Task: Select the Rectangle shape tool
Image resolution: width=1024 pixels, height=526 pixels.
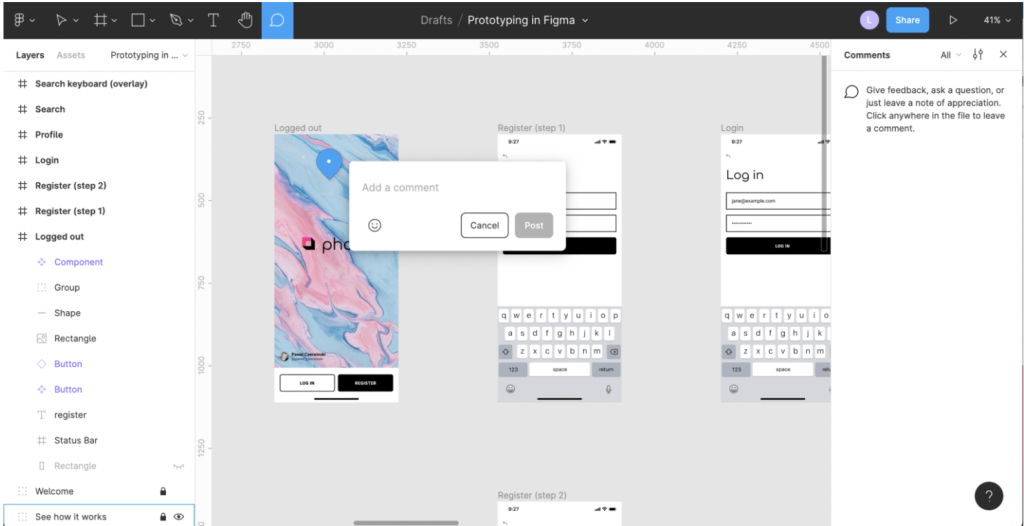Action: (138, 20)
